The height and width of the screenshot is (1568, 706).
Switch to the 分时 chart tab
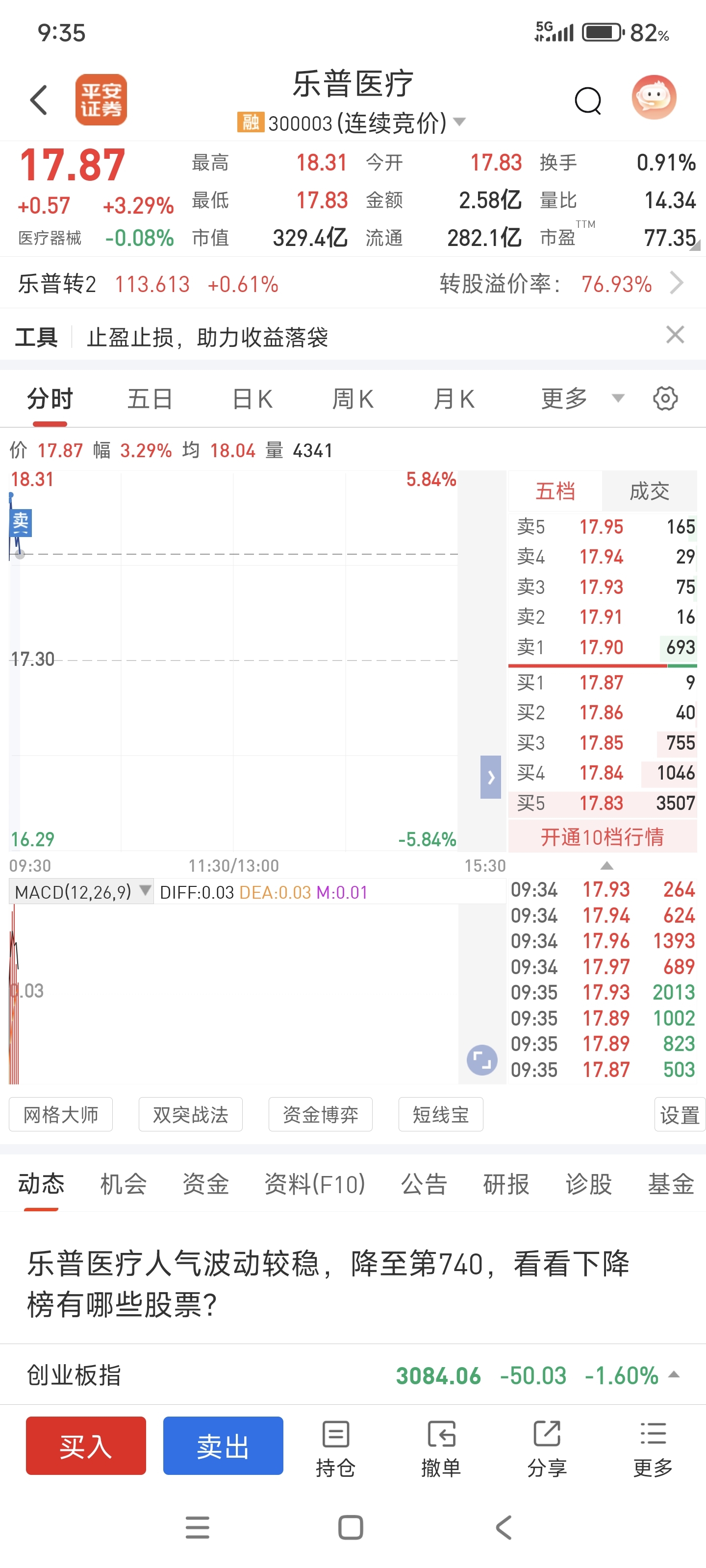(x=50, y=399)
